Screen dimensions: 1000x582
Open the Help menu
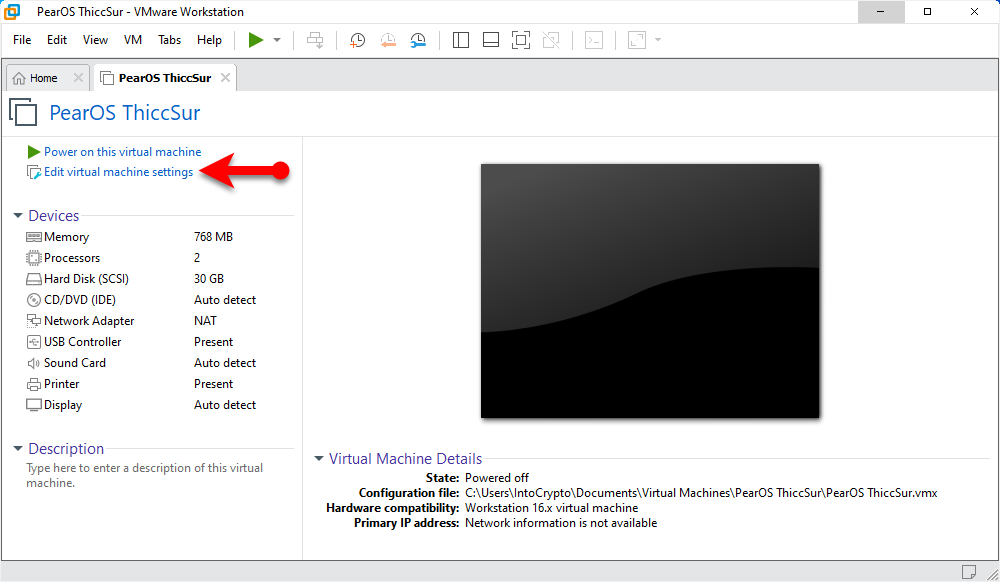tap(209, 40)
